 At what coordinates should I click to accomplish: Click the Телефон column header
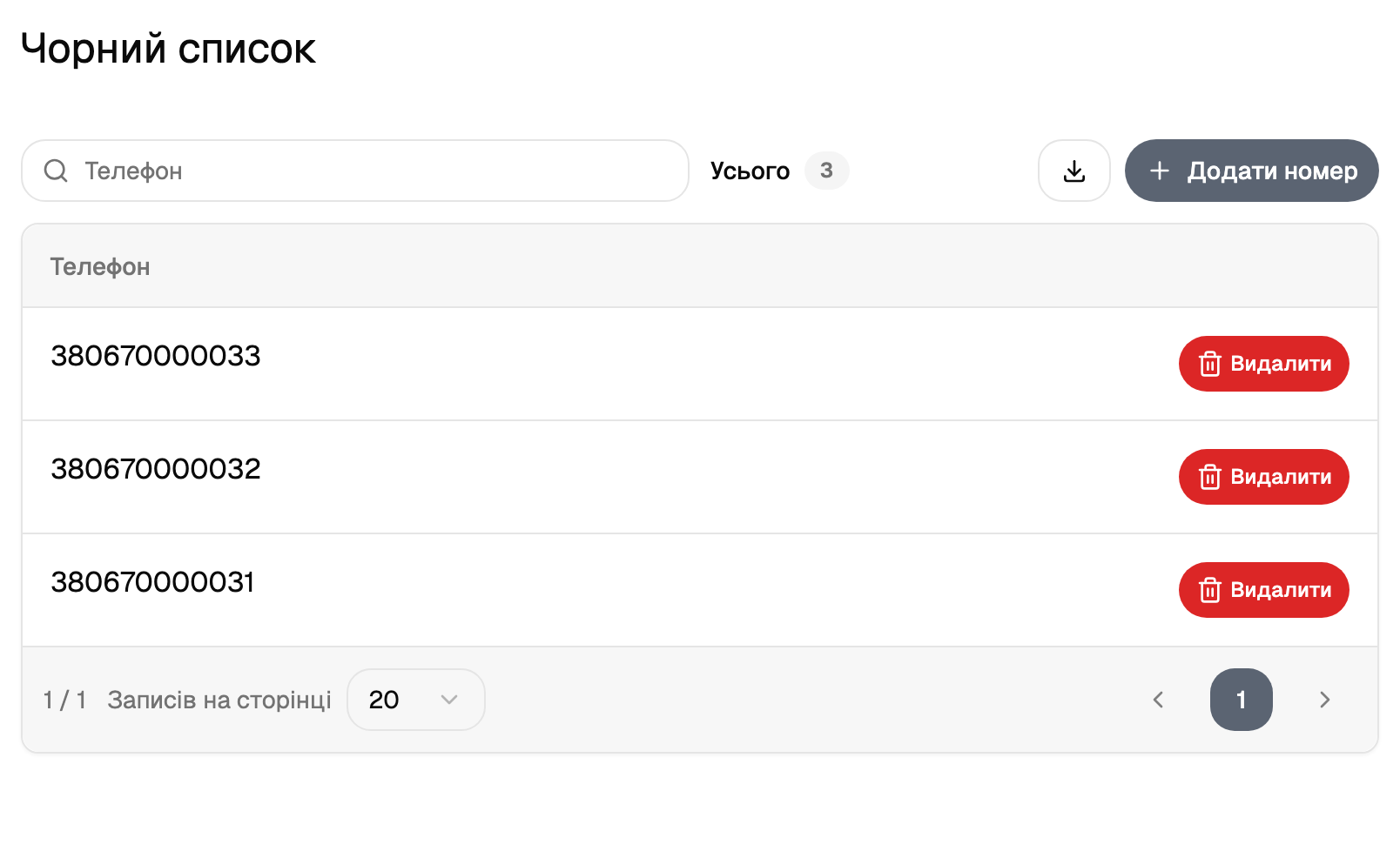(100, 266)
